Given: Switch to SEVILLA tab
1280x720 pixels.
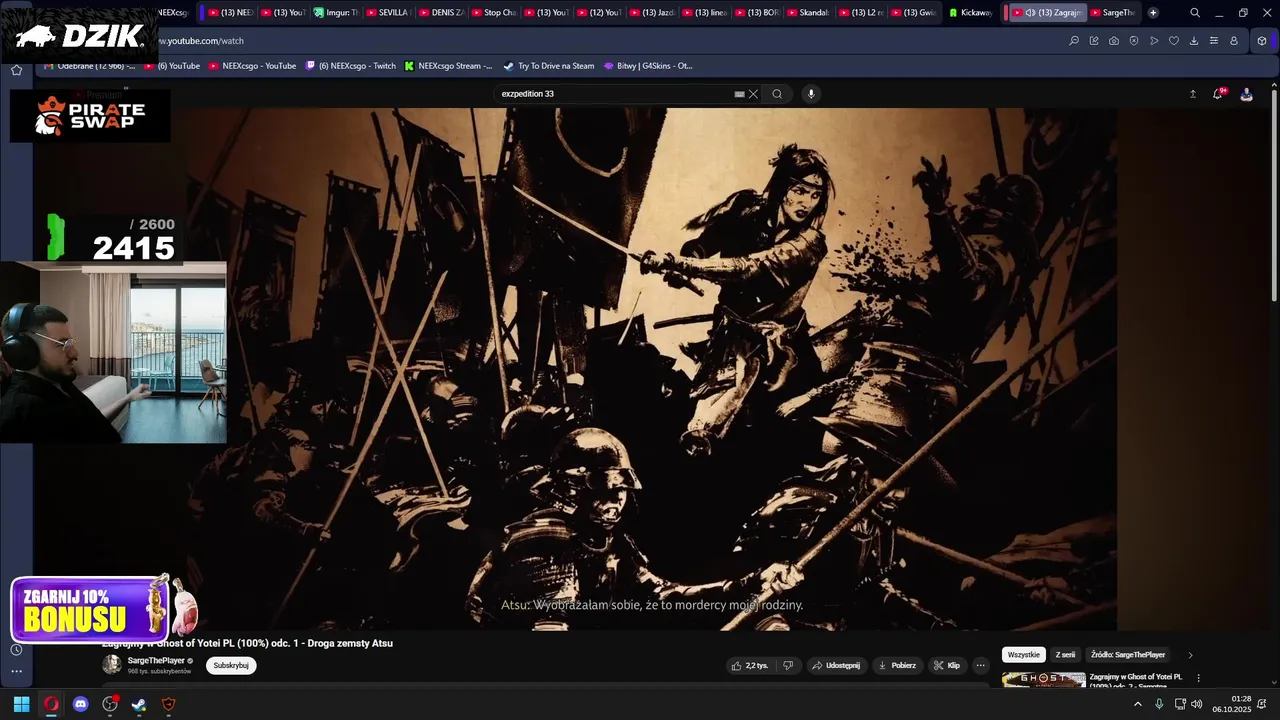Looking at the screenshot, I should (387, 13).
